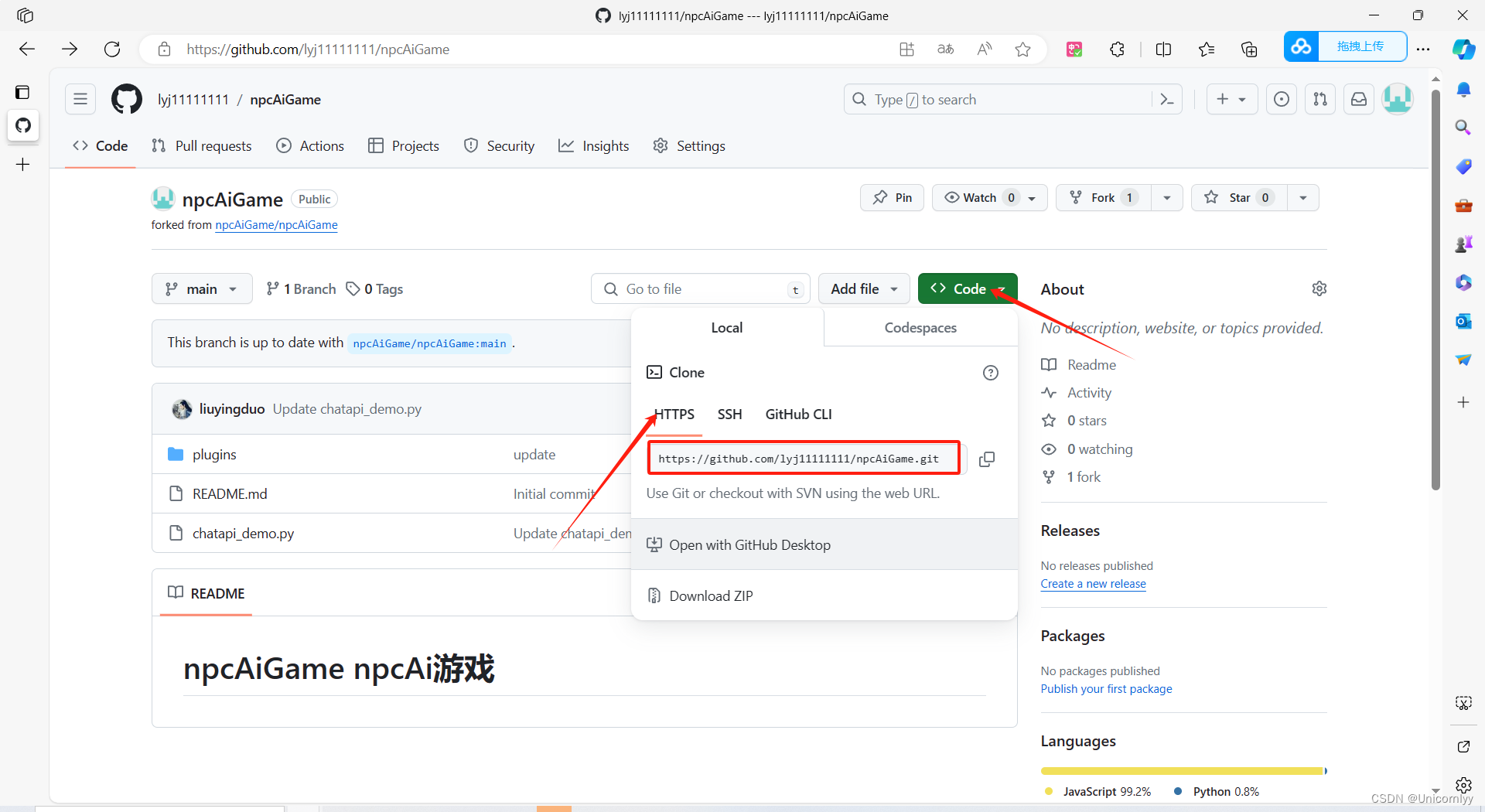
Task: Open Outlook in Edge sidebar
Action: click(x=1463, y=321)
